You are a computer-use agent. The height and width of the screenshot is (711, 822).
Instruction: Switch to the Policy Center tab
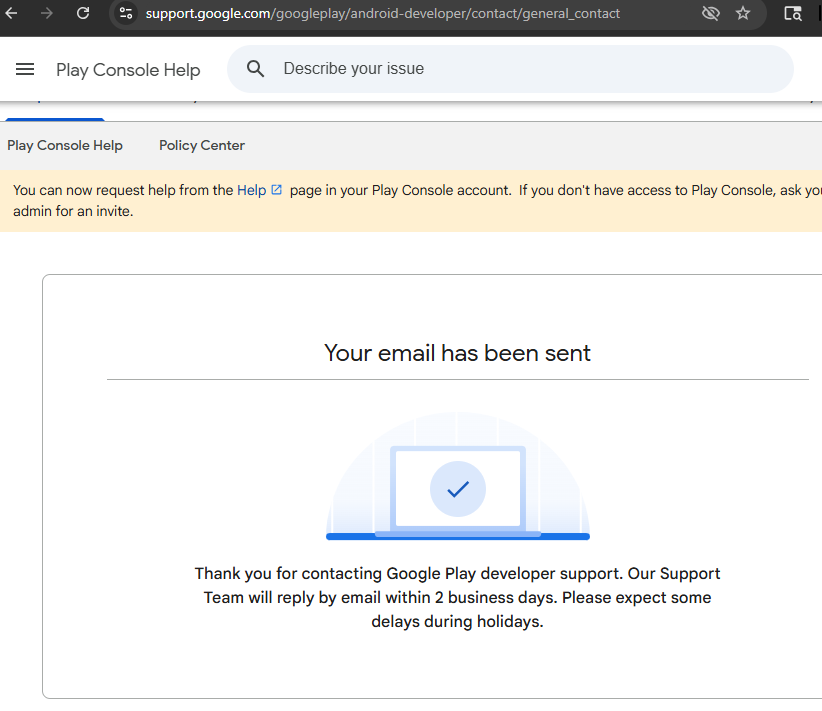202,145
